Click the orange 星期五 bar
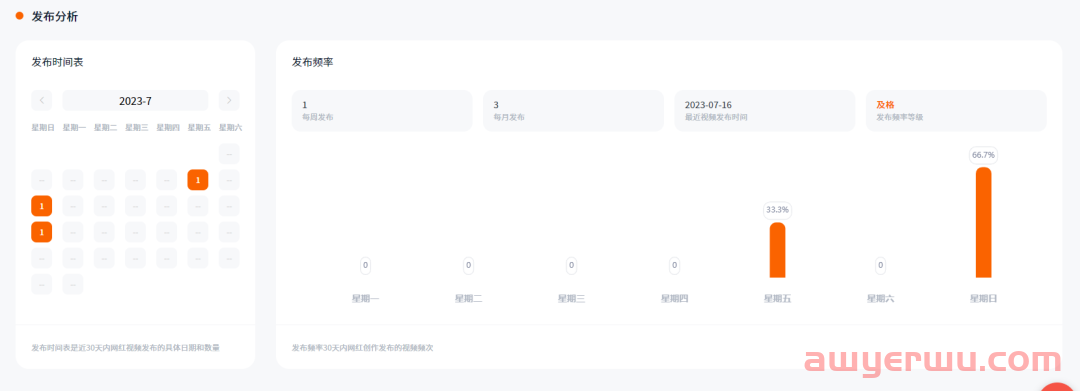Screen dimensions: 1080x391 777,250
